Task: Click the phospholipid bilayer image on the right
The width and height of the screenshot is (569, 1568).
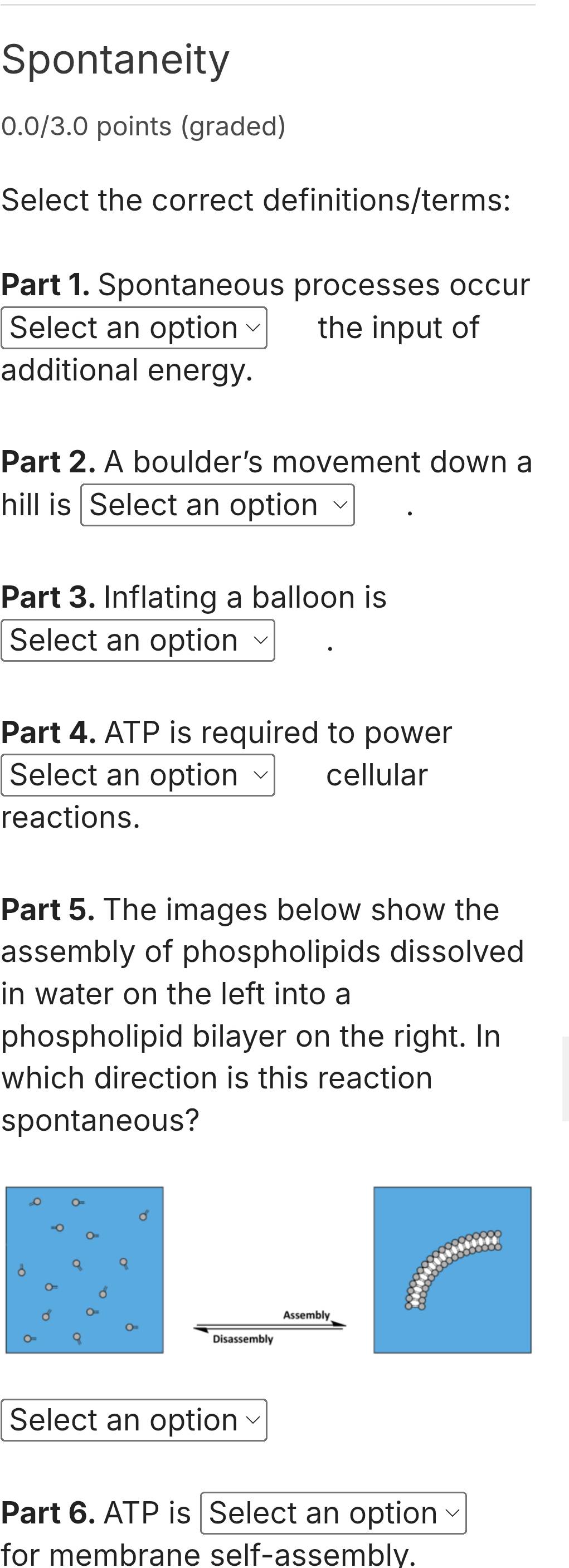Action: 452,1270
